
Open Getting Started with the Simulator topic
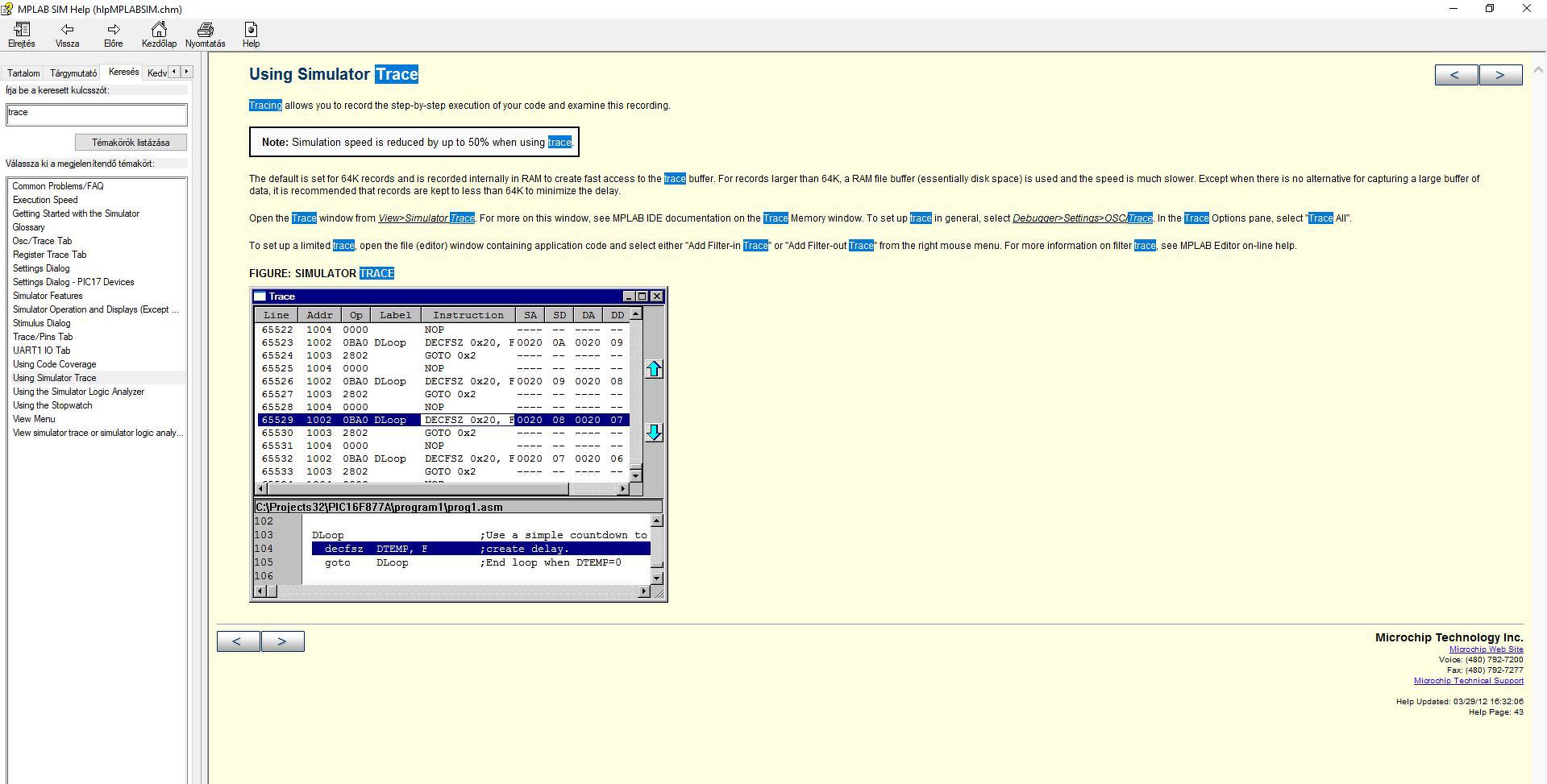[x=76, y=214]
